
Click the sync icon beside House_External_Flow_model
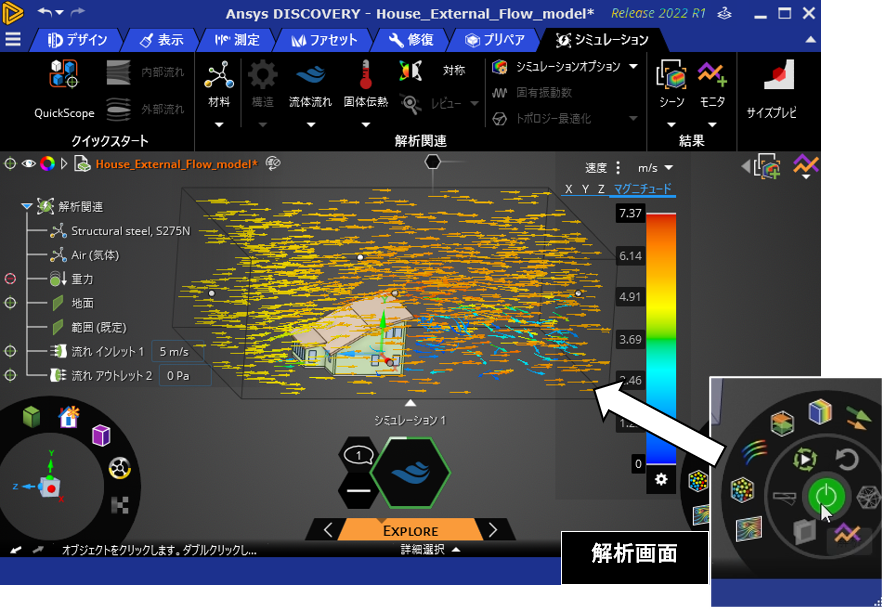point(273,164)
